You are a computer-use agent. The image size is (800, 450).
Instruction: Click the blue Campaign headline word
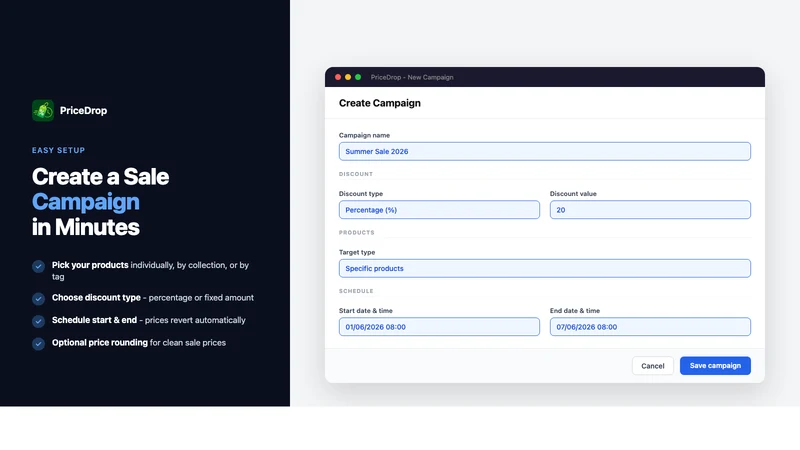click(85, 202)
